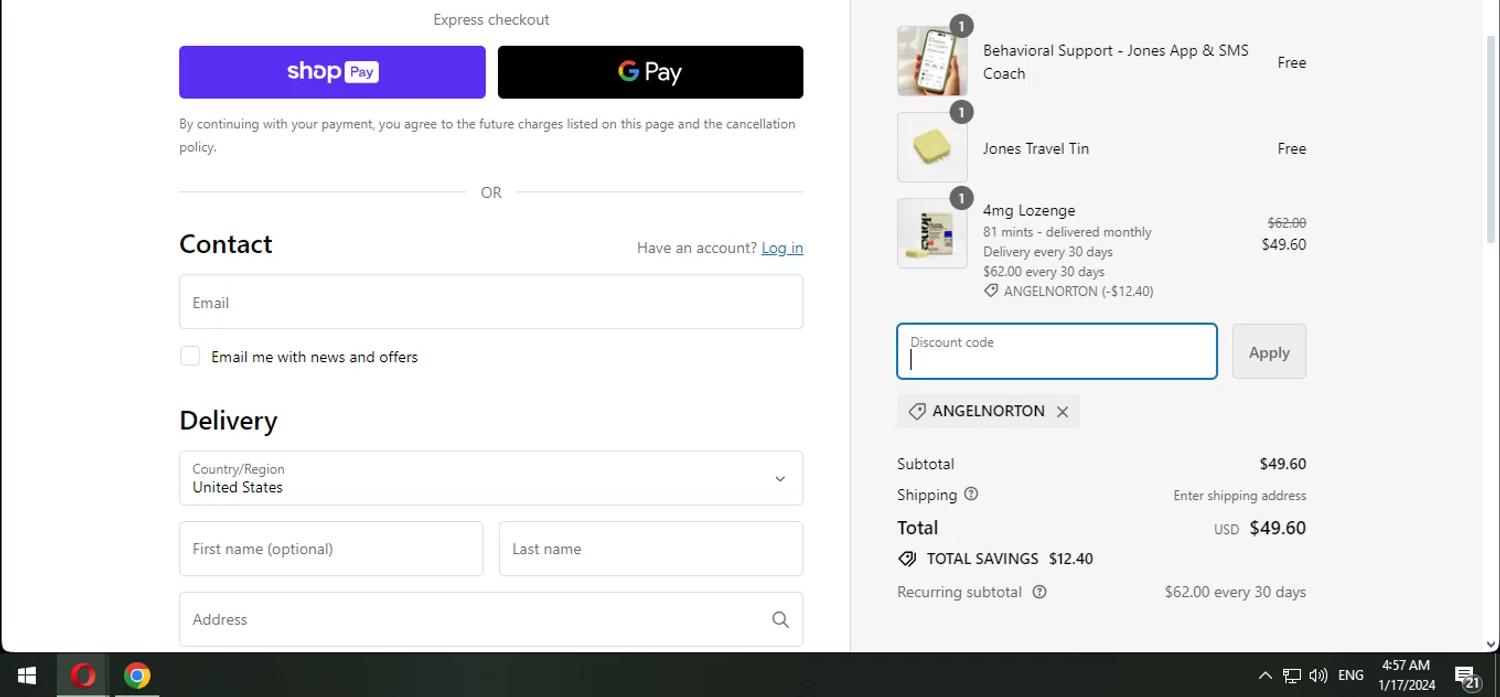Show hidden system tray icons

(1265, 676)
